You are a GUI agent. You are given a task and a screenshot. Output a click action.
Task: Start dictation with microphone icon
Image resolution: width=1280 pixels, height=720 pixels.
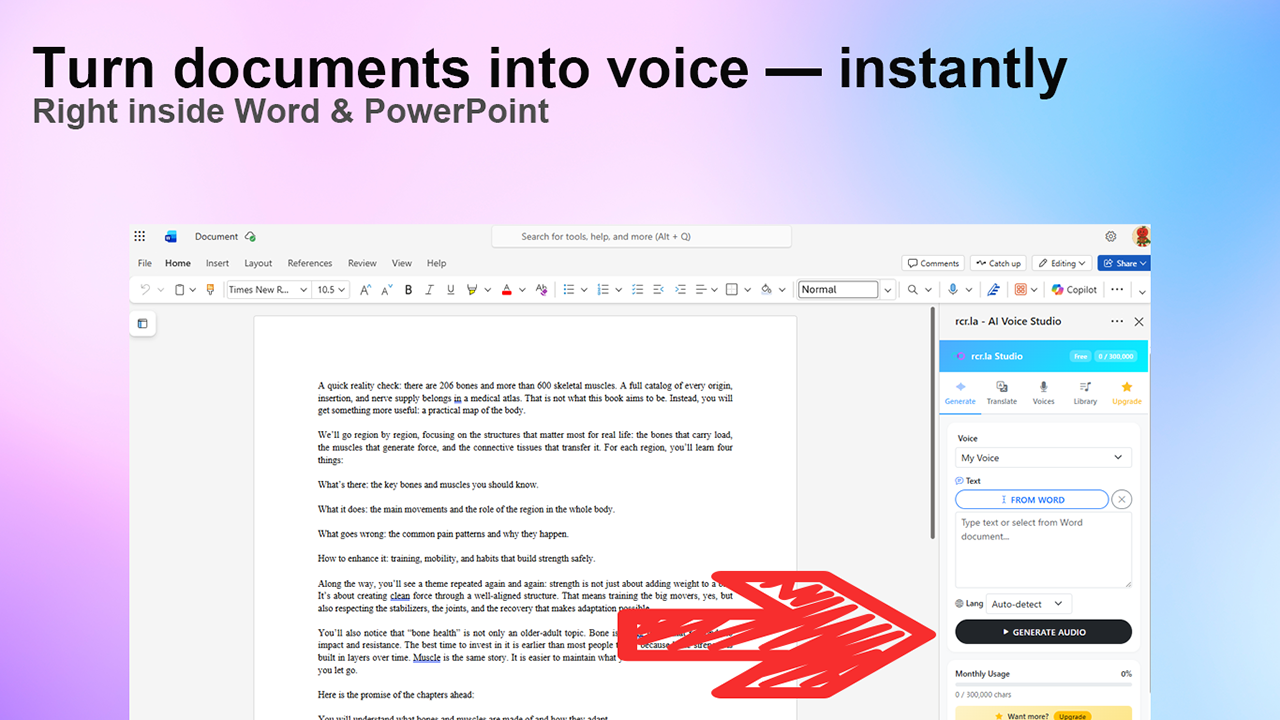pos(953,290)
